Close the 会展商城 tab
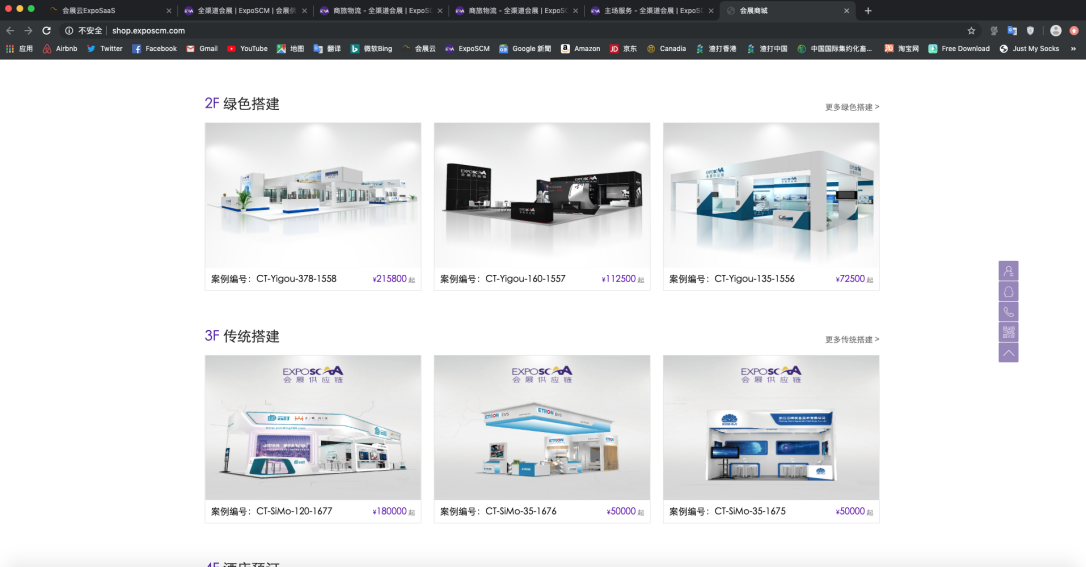1086x567 pixels. [x=846, y=10]
